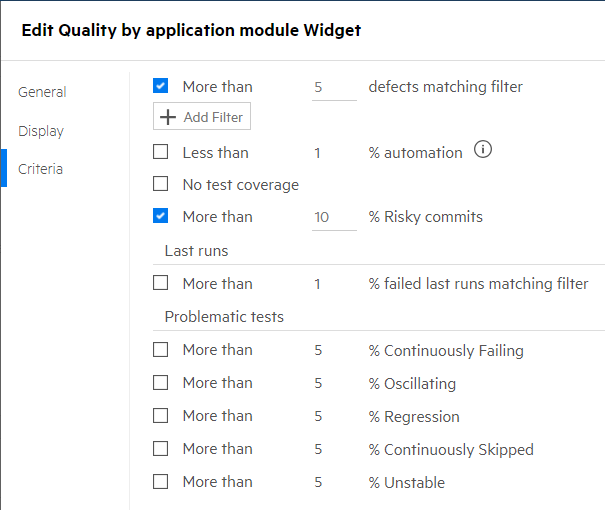Switch to the Display tab
The width and height of the screenshot is (605, 510).
pyautogui.click(x=41, y=131)
